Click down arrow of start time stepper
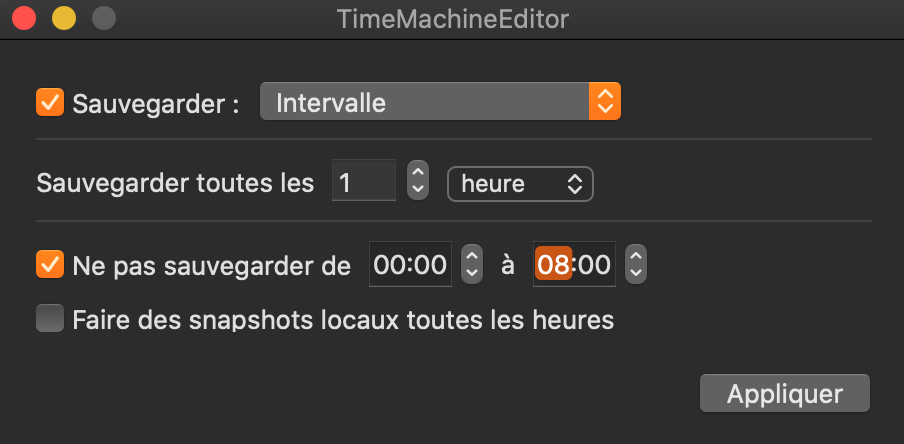Screen dimensions: 904x444 (x=472, y=273)
